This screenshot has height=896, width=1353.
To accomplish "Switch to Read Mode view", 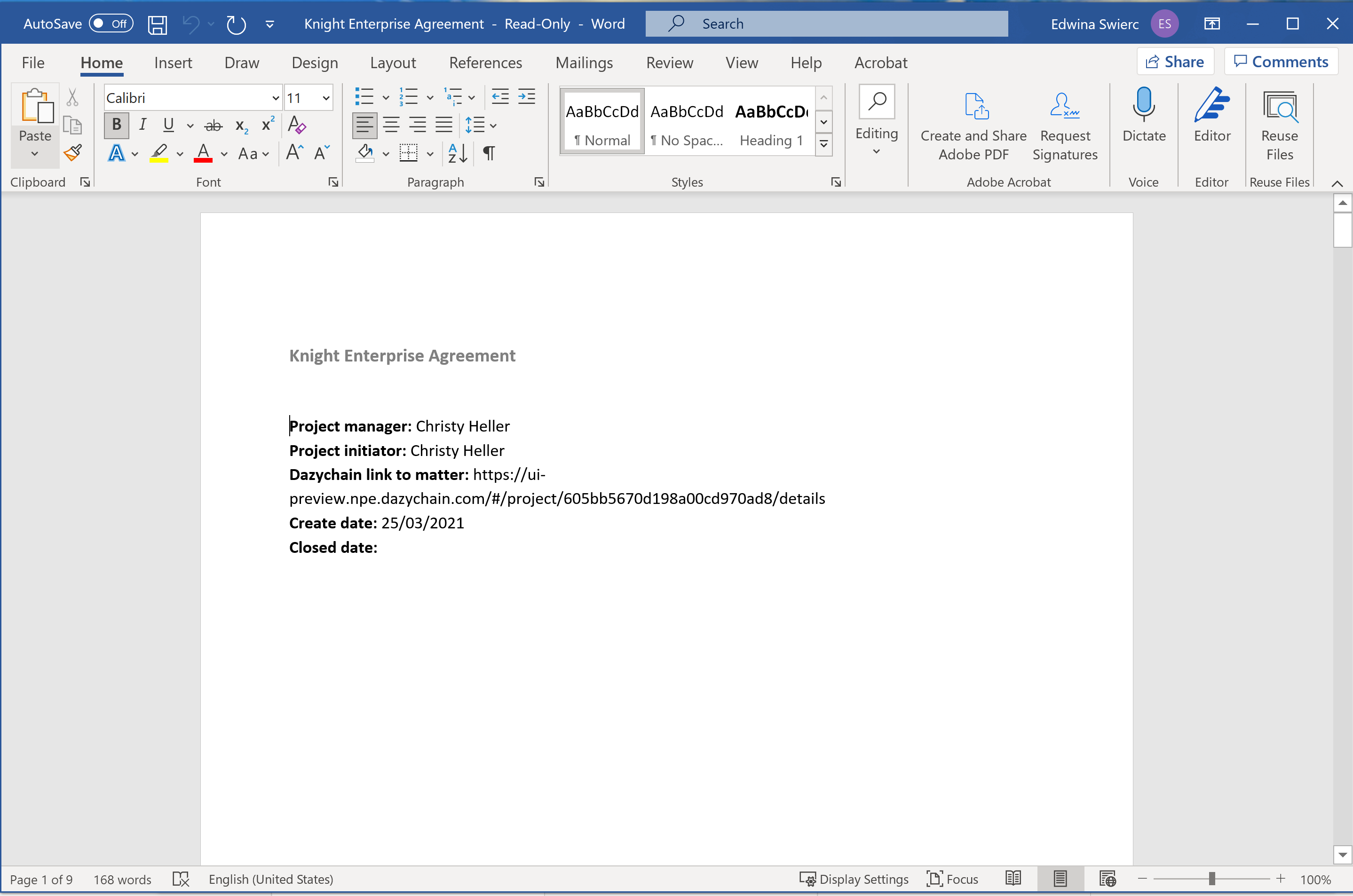I will 1013,879.
